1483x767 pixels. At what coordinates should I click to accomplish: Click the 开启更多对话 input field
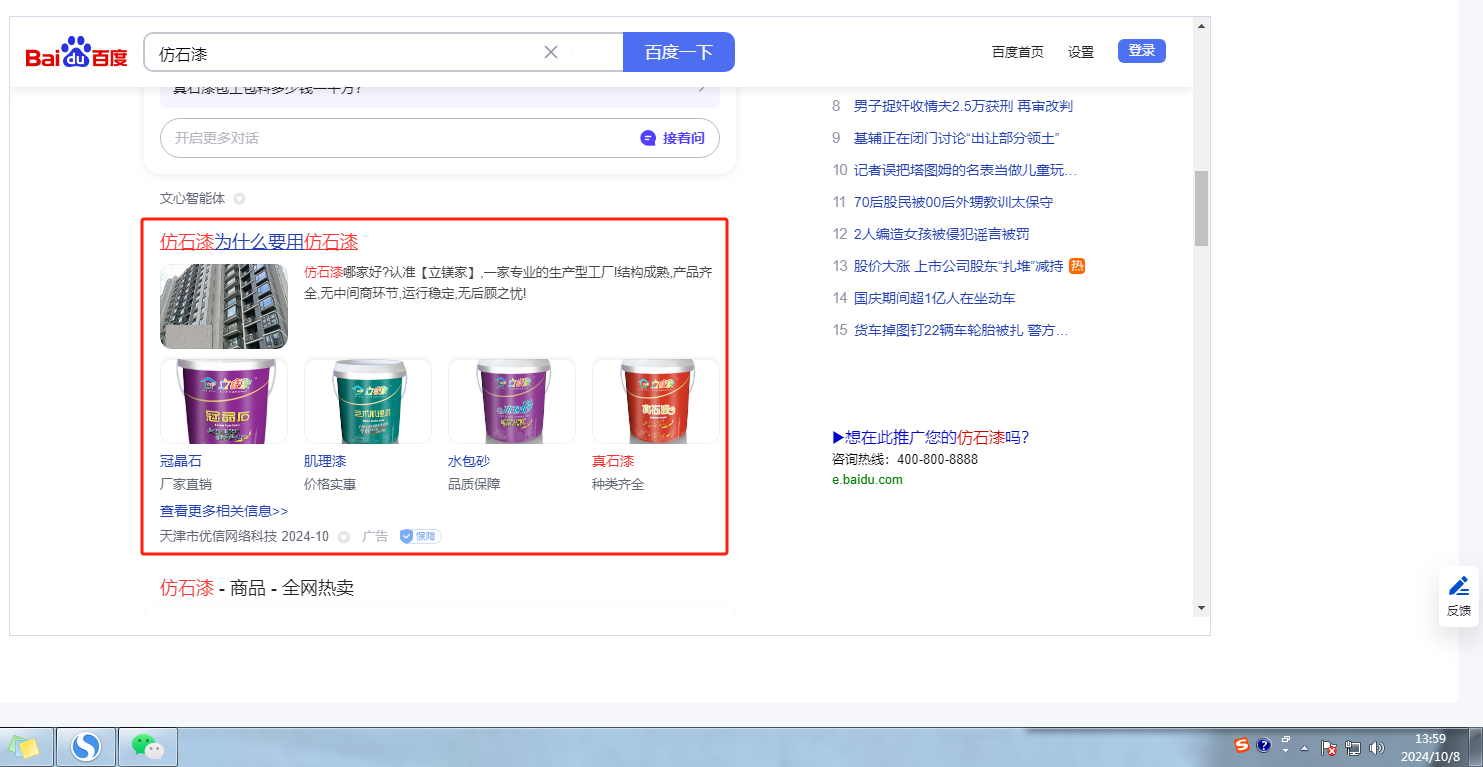400,138
